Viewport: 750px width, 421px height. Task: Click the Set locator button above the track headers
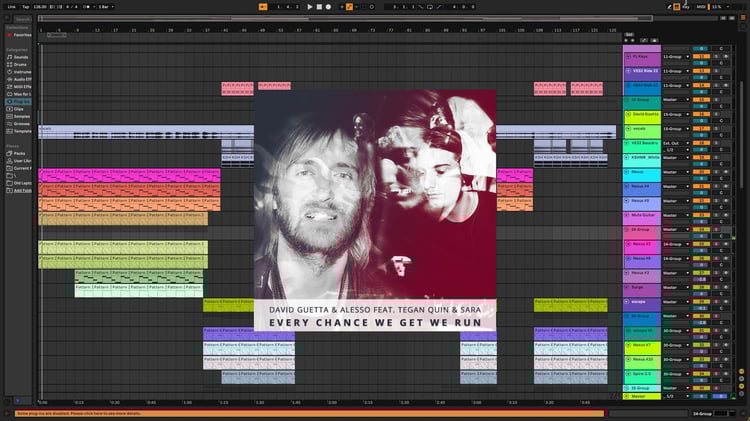pyautogui.click(x=629, y=35)
